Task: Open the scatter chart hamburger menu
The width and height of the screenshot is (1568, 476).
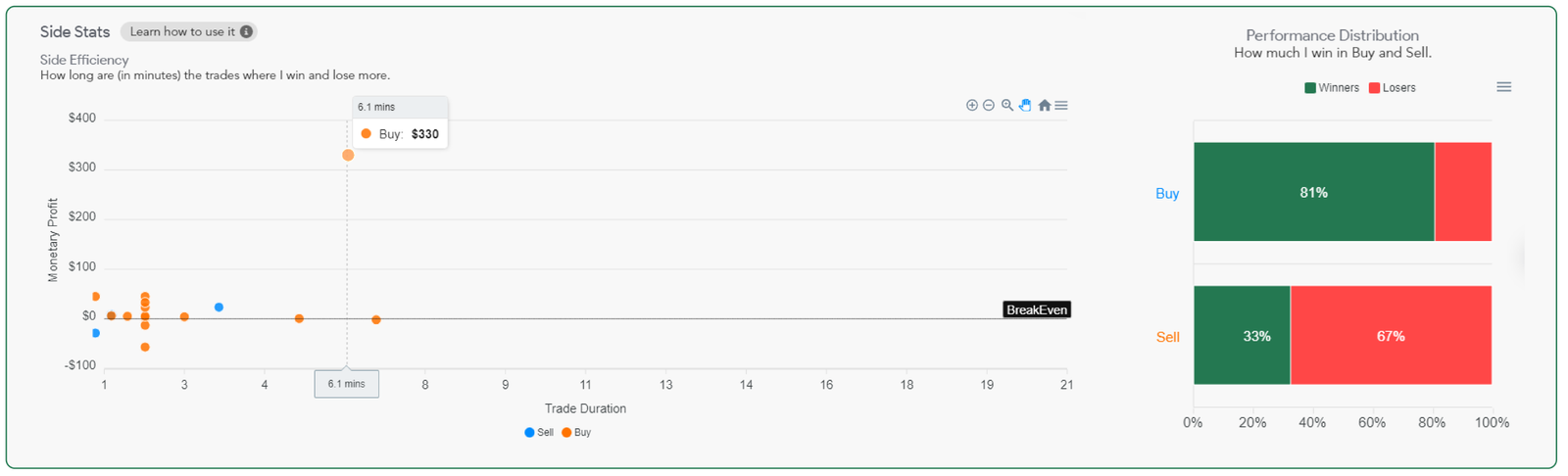Action: click(x=1061, y=105)
